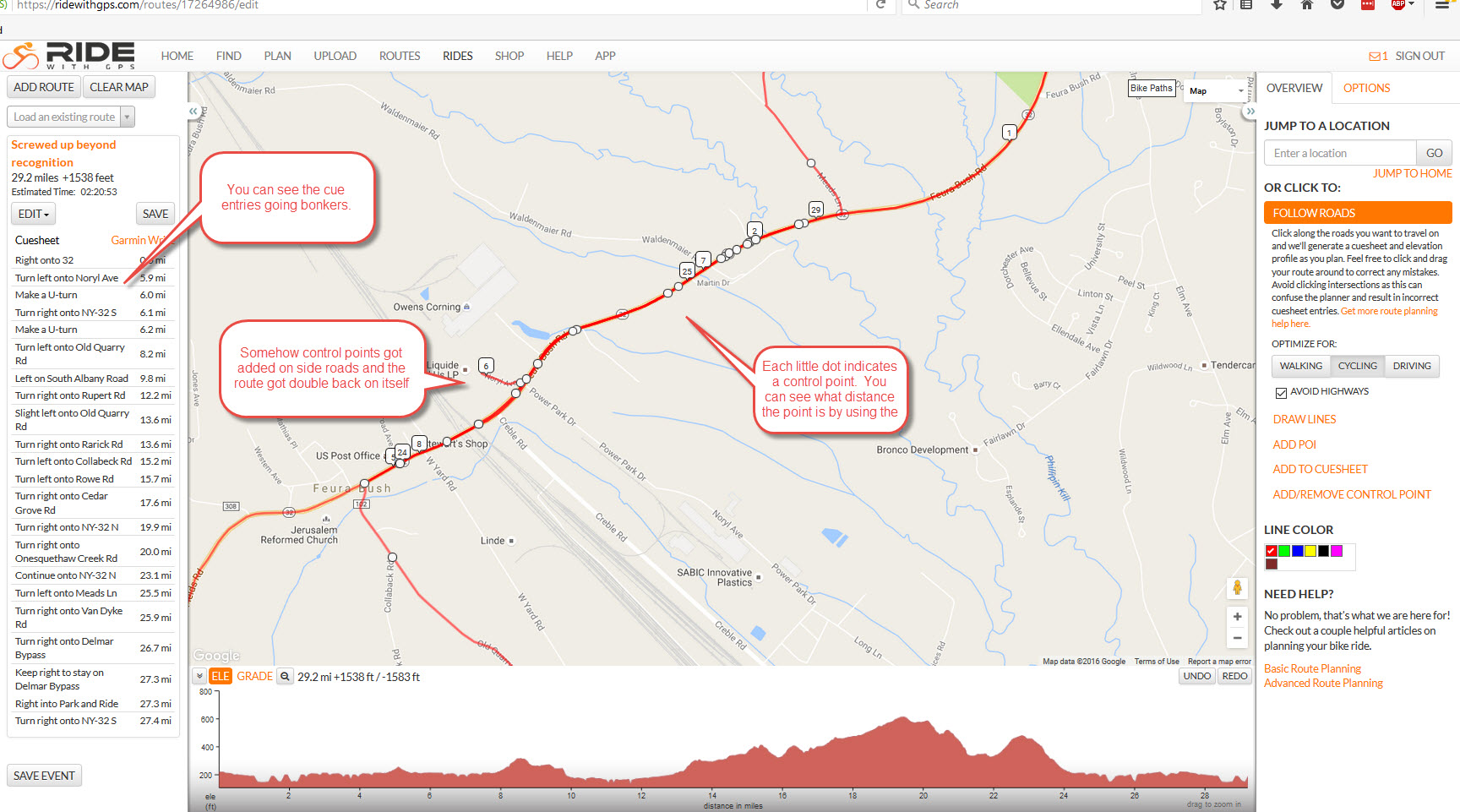Zoom in on the map
The width and height of the screenshot is (1460, 812).
coord(1237,617)
